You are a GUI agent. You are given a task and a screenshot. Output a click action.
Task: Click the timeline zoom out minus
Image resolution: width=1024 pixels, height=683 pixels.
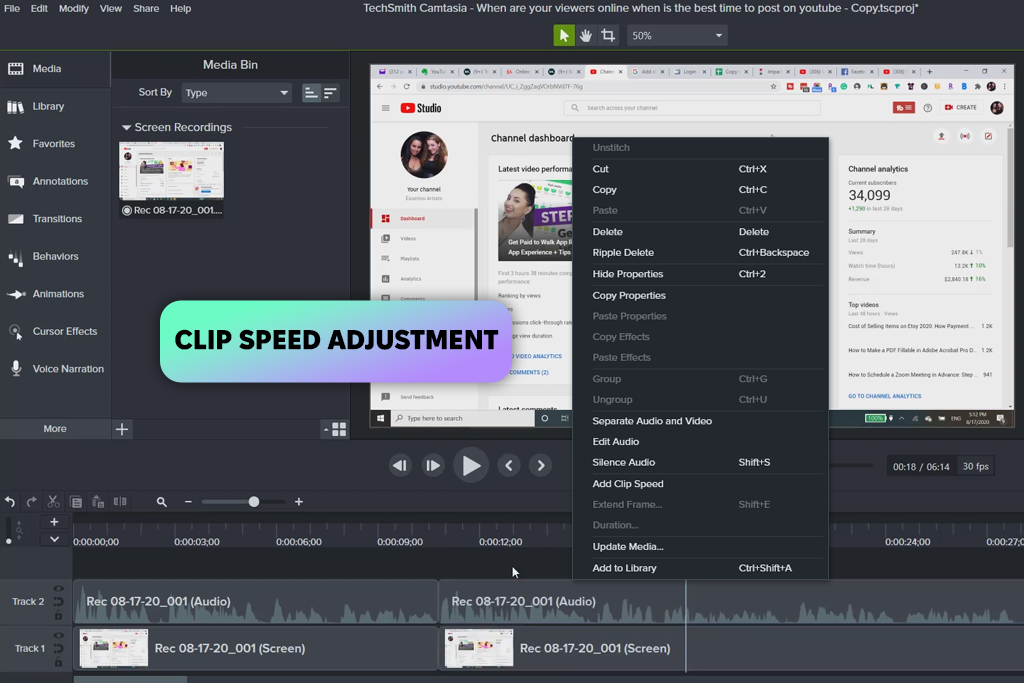[188, 501]
